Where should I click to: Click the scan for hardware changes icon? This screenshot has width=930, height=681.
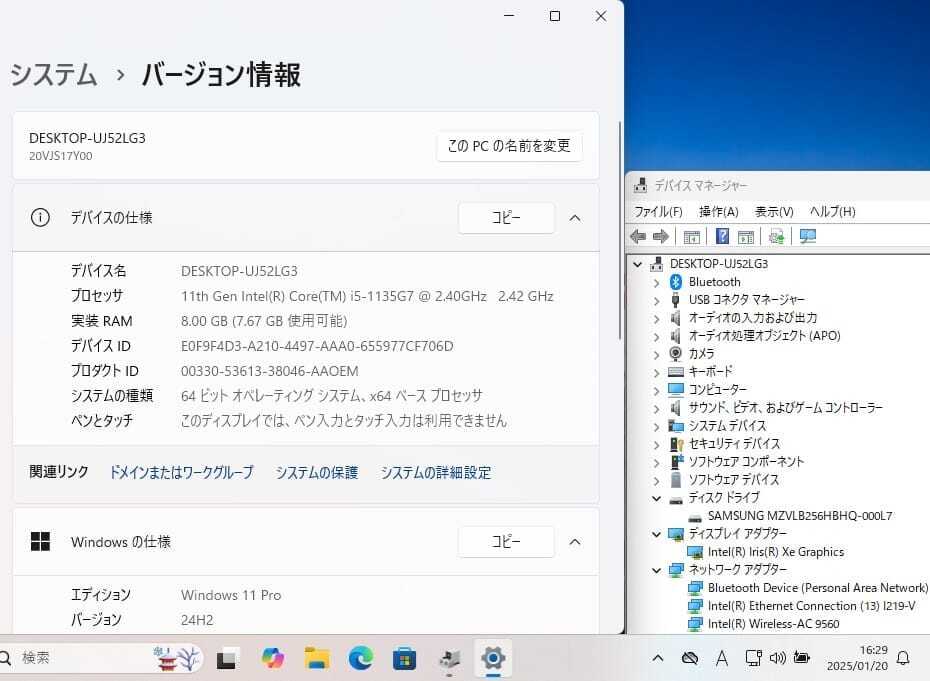[x=775, y=237]
